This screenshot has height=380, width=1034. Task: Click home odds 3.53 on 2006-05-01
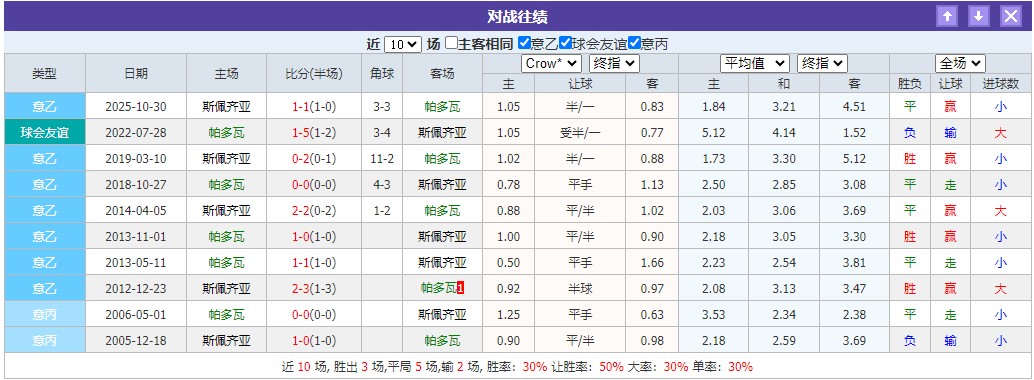click(714, 315)
